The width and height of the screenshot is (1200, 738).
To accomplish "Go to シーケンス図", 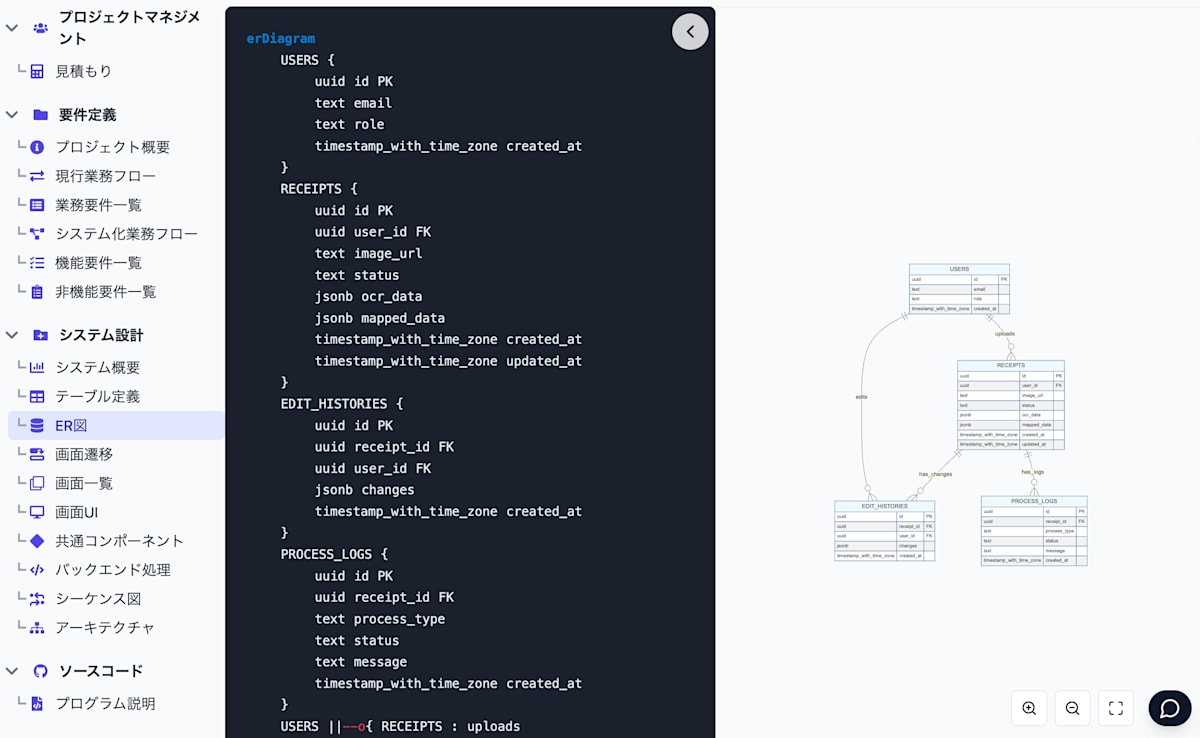I will coord(98,599).
